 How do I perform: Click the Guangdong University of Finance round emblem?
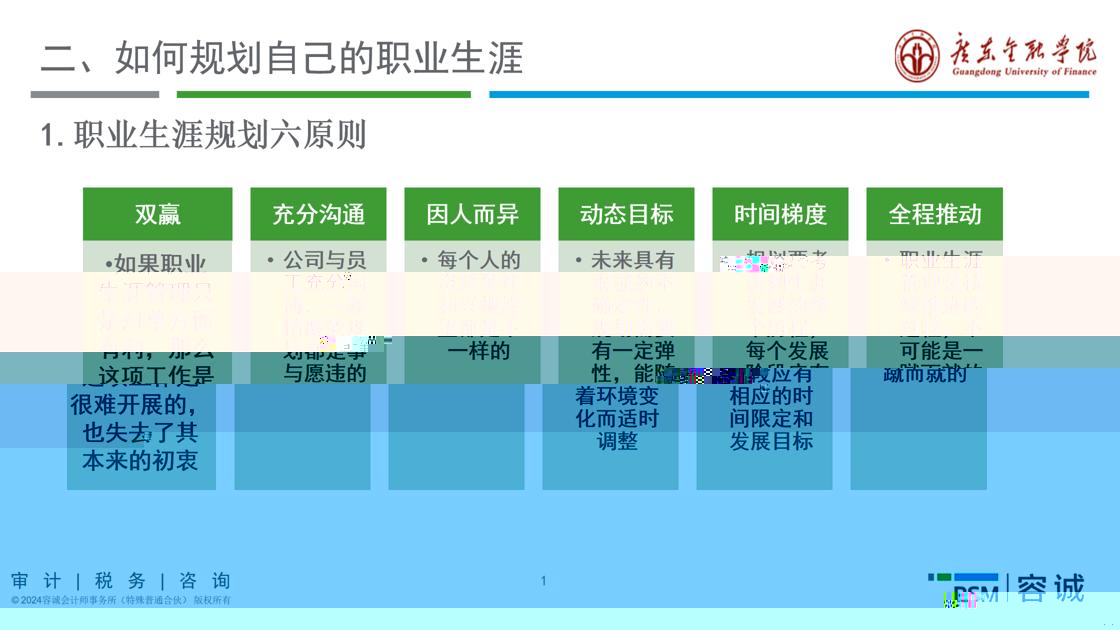[917, 55]
